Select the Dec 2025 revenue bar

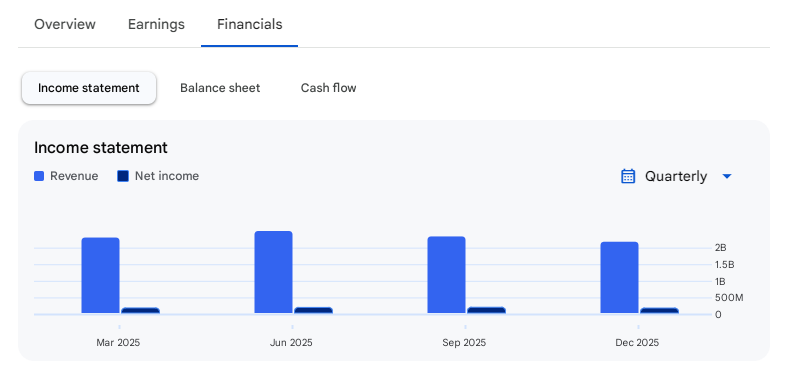pos(620,278)
